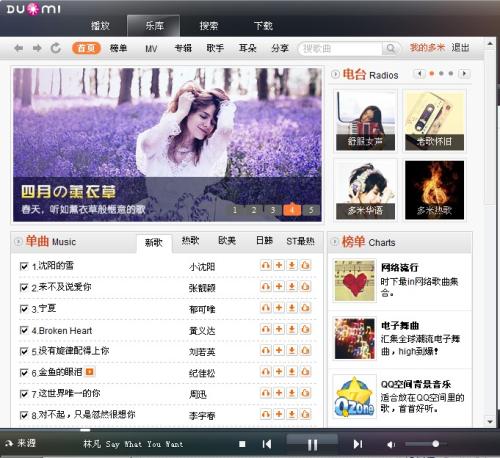Show previous Radios page with the left arrow
The width and height of the screenshot is (500, 458).
(x=419, y=74)
